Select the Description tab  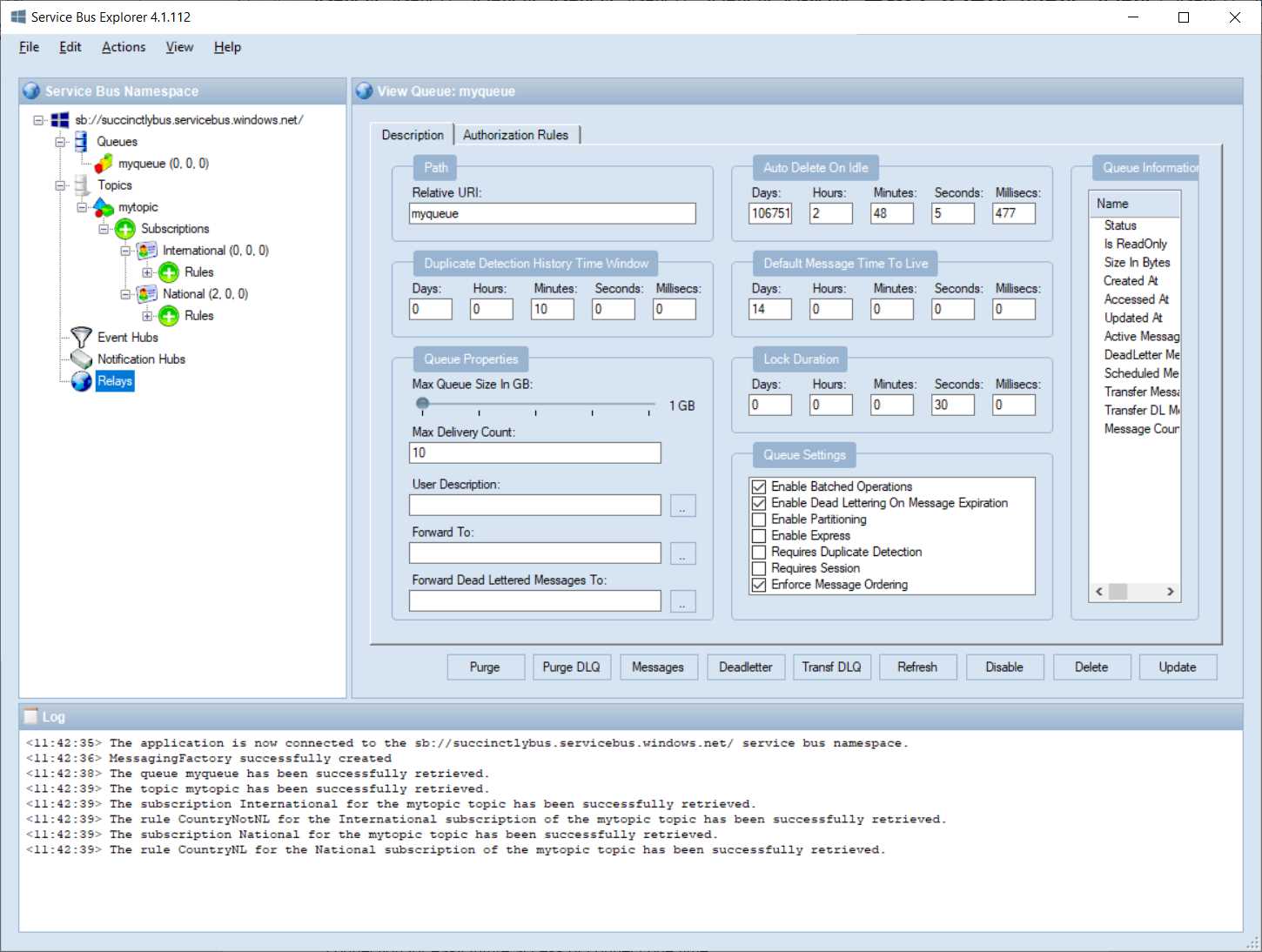tap(413, 134)
